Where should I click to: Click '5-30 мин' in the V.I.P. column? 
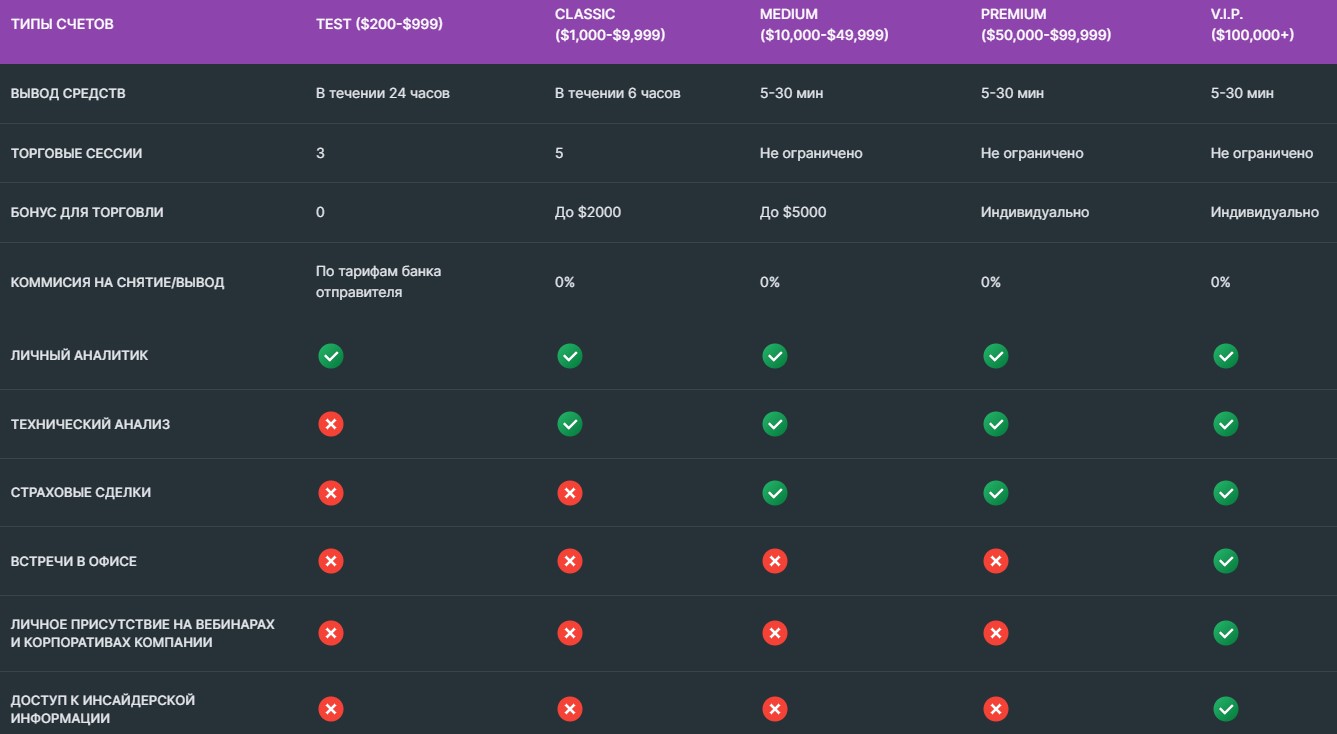tap(1242, 93)
